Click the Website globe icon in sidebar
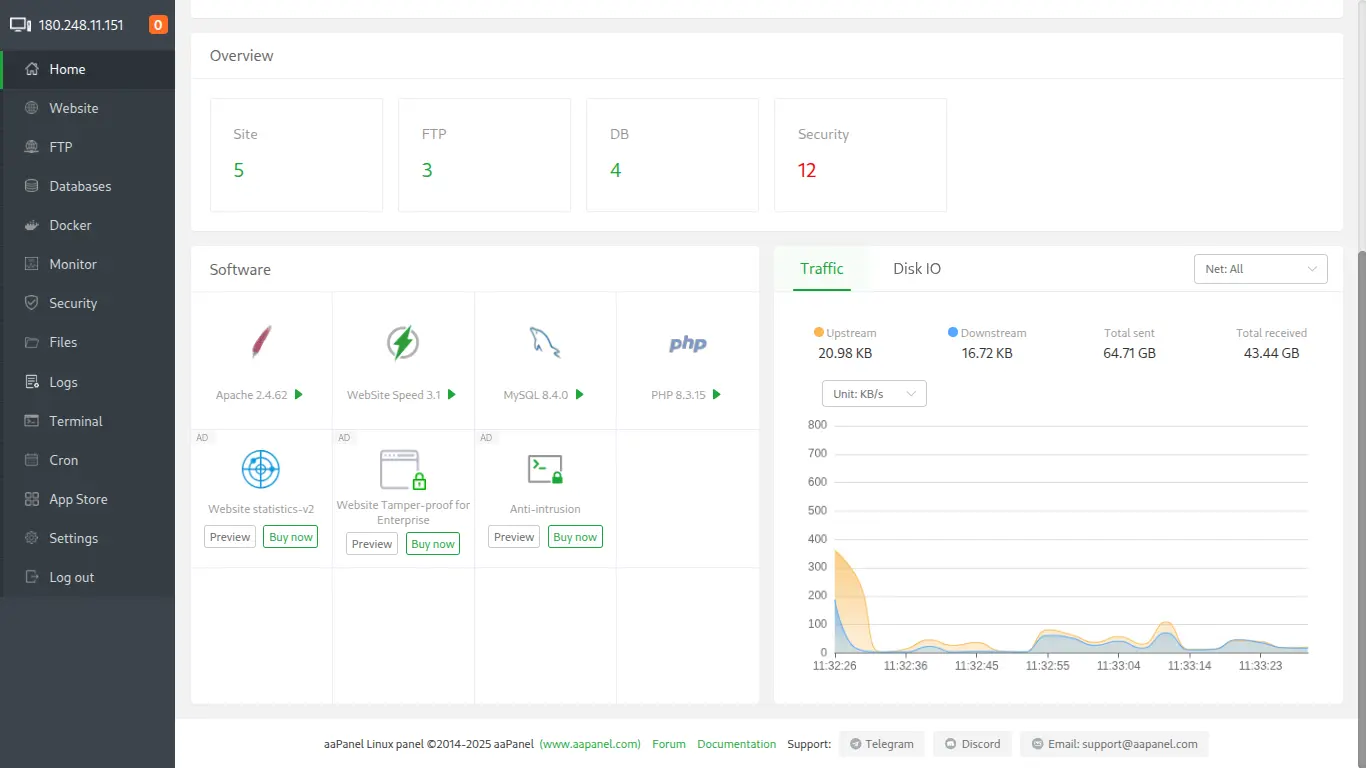 [x=31, y=108]
